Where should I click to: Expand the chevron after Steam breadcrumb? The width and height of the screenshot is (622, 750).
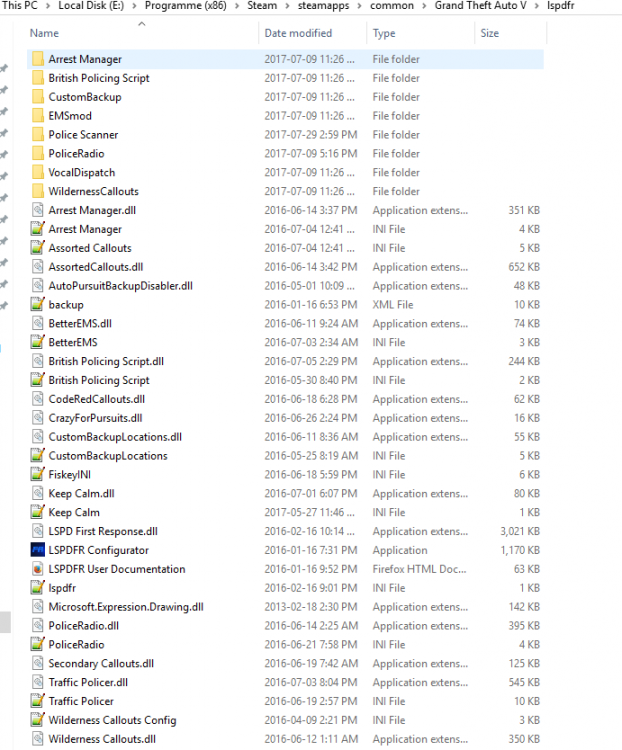(x=287, y=6)
